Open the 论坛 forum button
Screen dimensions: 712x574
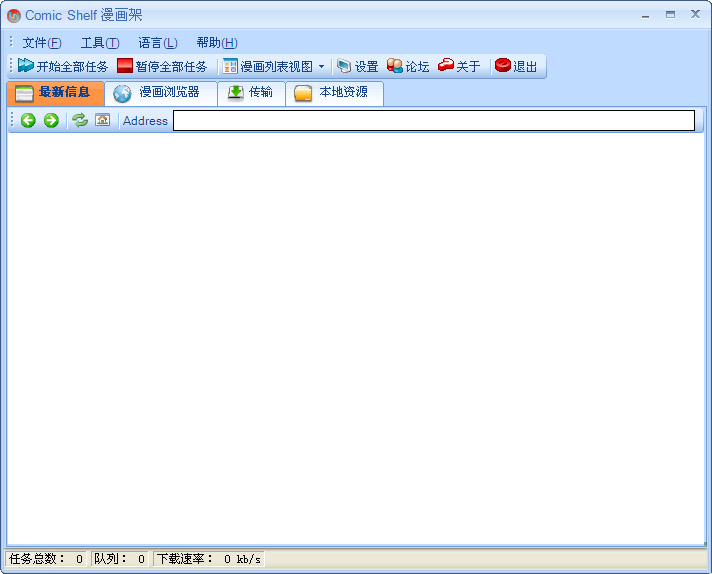click(x=408, y=66)
